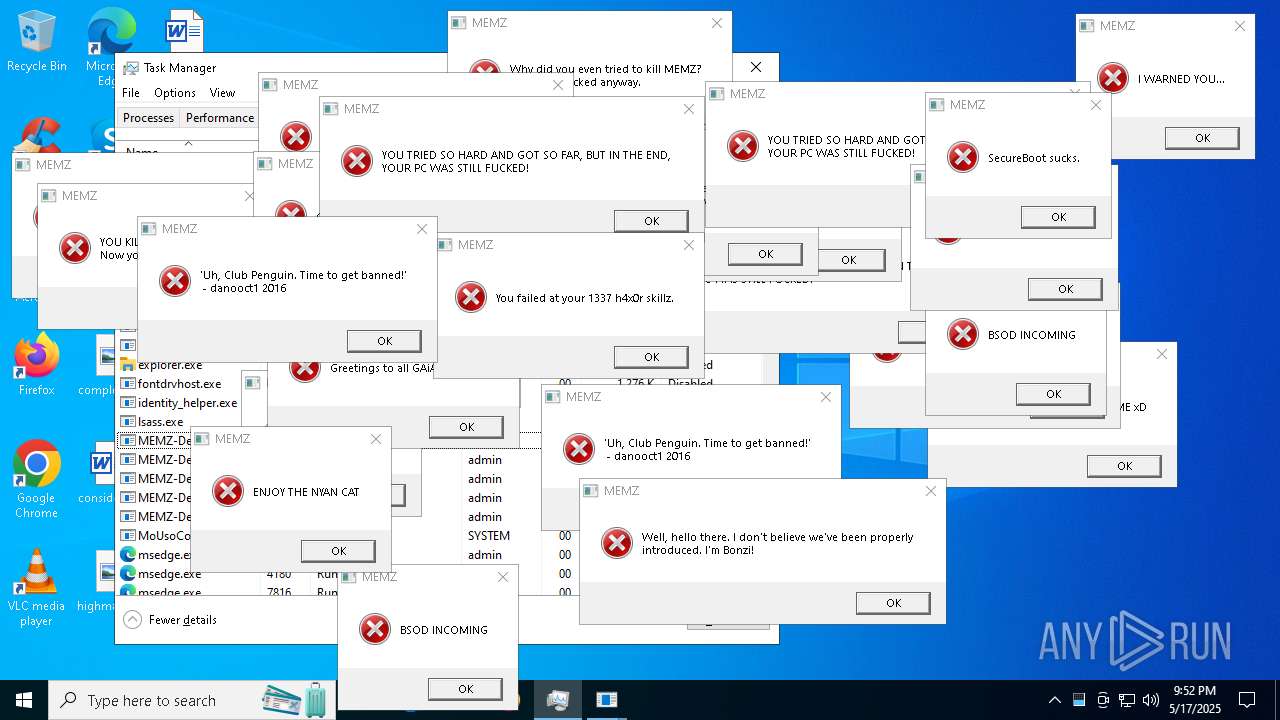This screenshot has height=720, width=1280.
Task: Click the Task Manager title bar icon
Action: tap(131, 68)
